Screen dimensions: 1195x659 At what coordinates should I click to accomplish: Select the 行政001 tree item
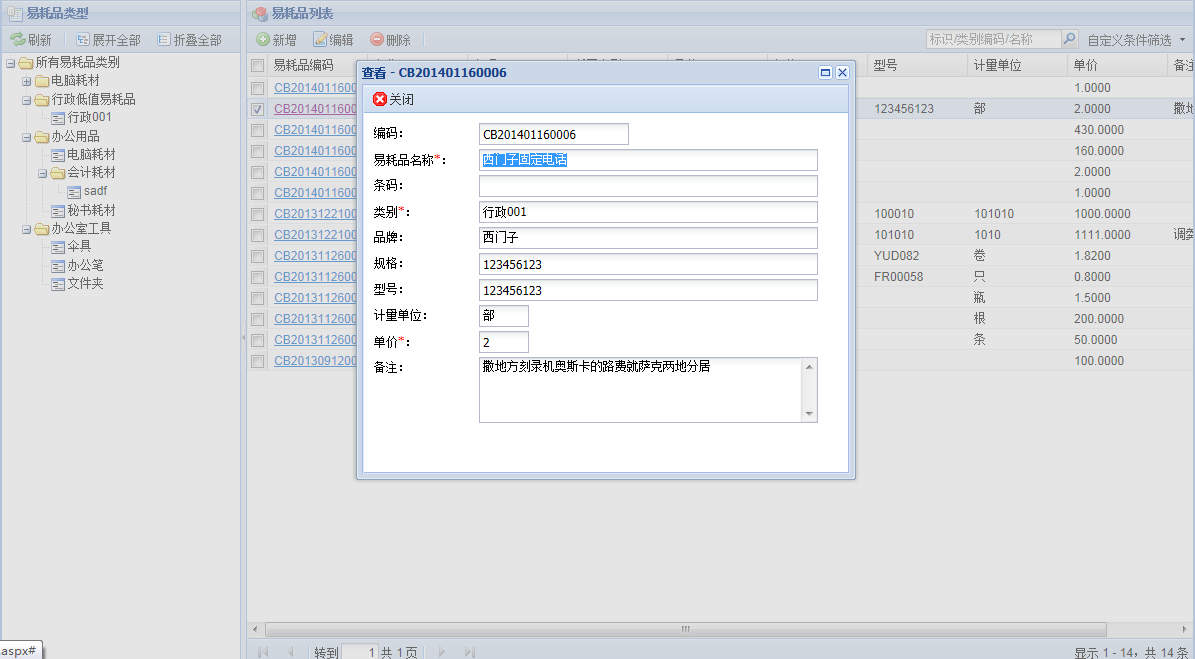[x=89, y=117]
